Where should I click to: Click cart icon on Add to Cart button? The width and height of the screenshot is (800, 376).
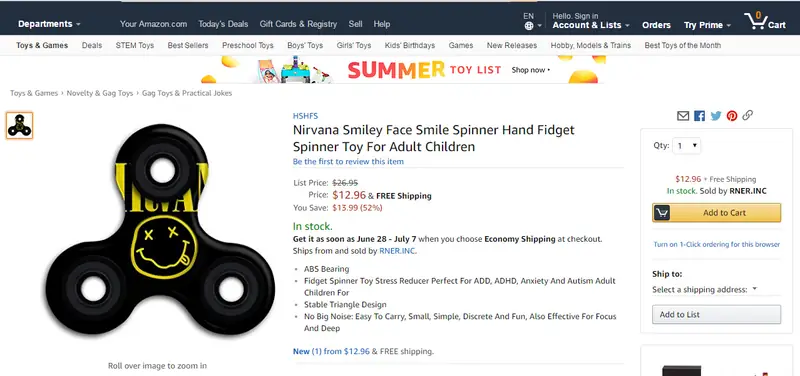(662, 213)
